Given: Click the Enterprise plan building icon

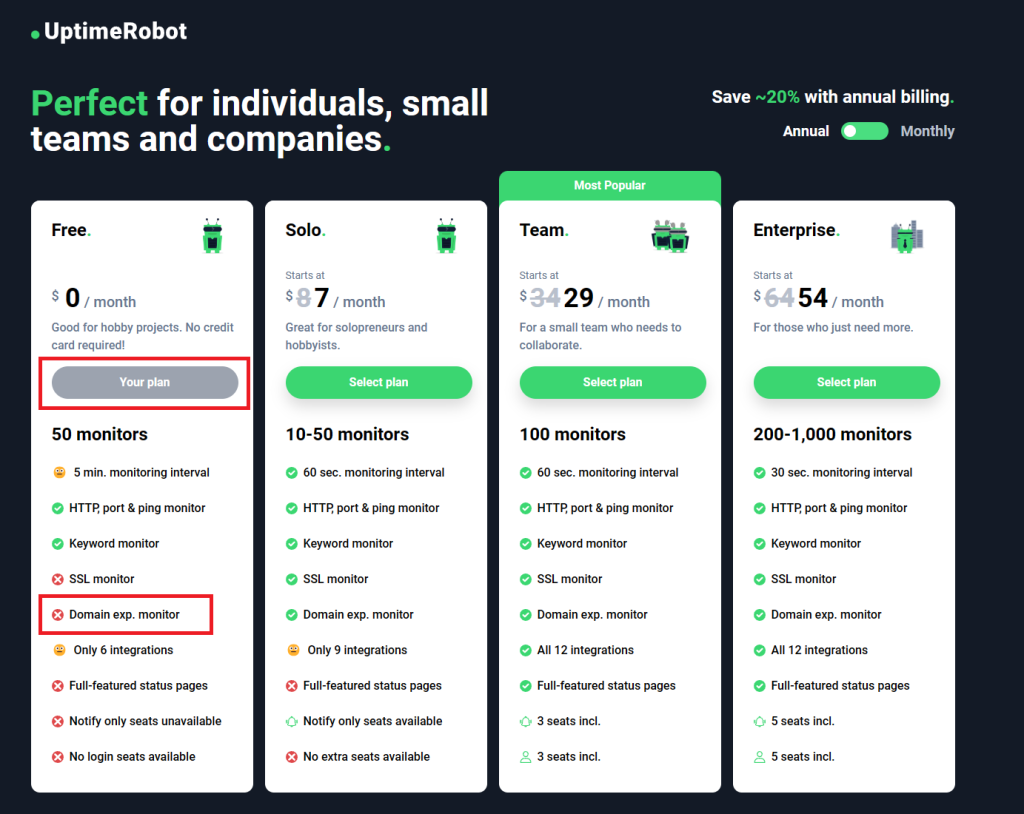Looking at the screenshot, I should (x=907, y=236).
